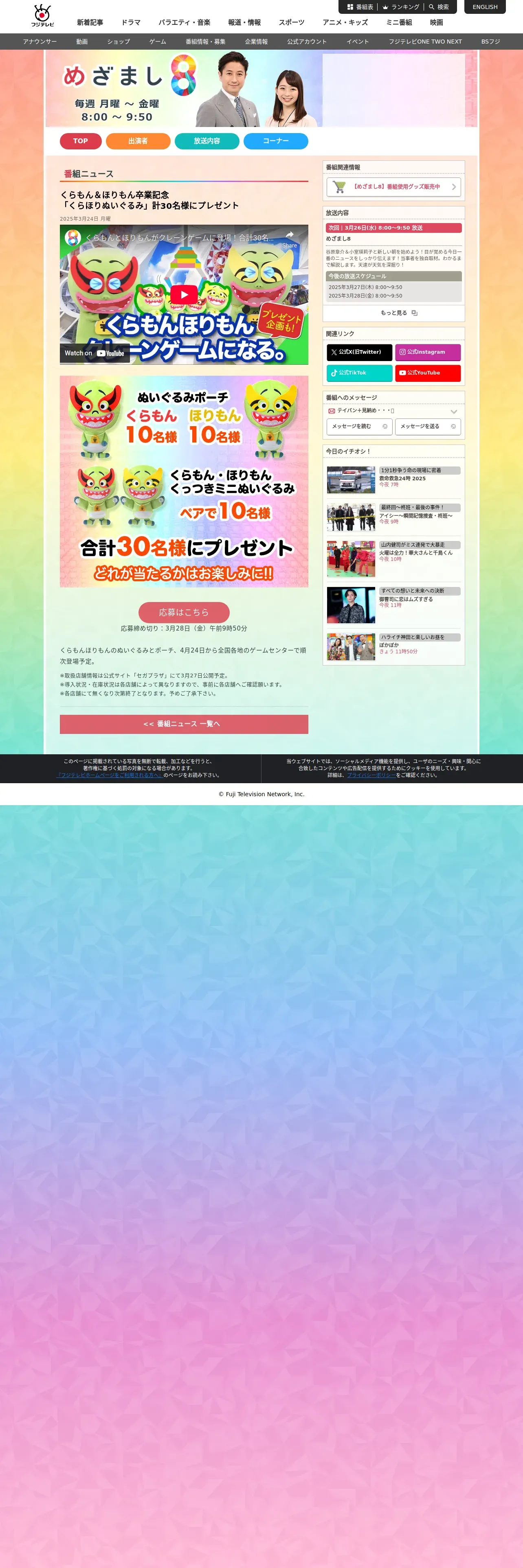Open 御曹司に恋はムズすぎる thumbnail
This screenshot has width=523, height=1568.
click(351, 605)
